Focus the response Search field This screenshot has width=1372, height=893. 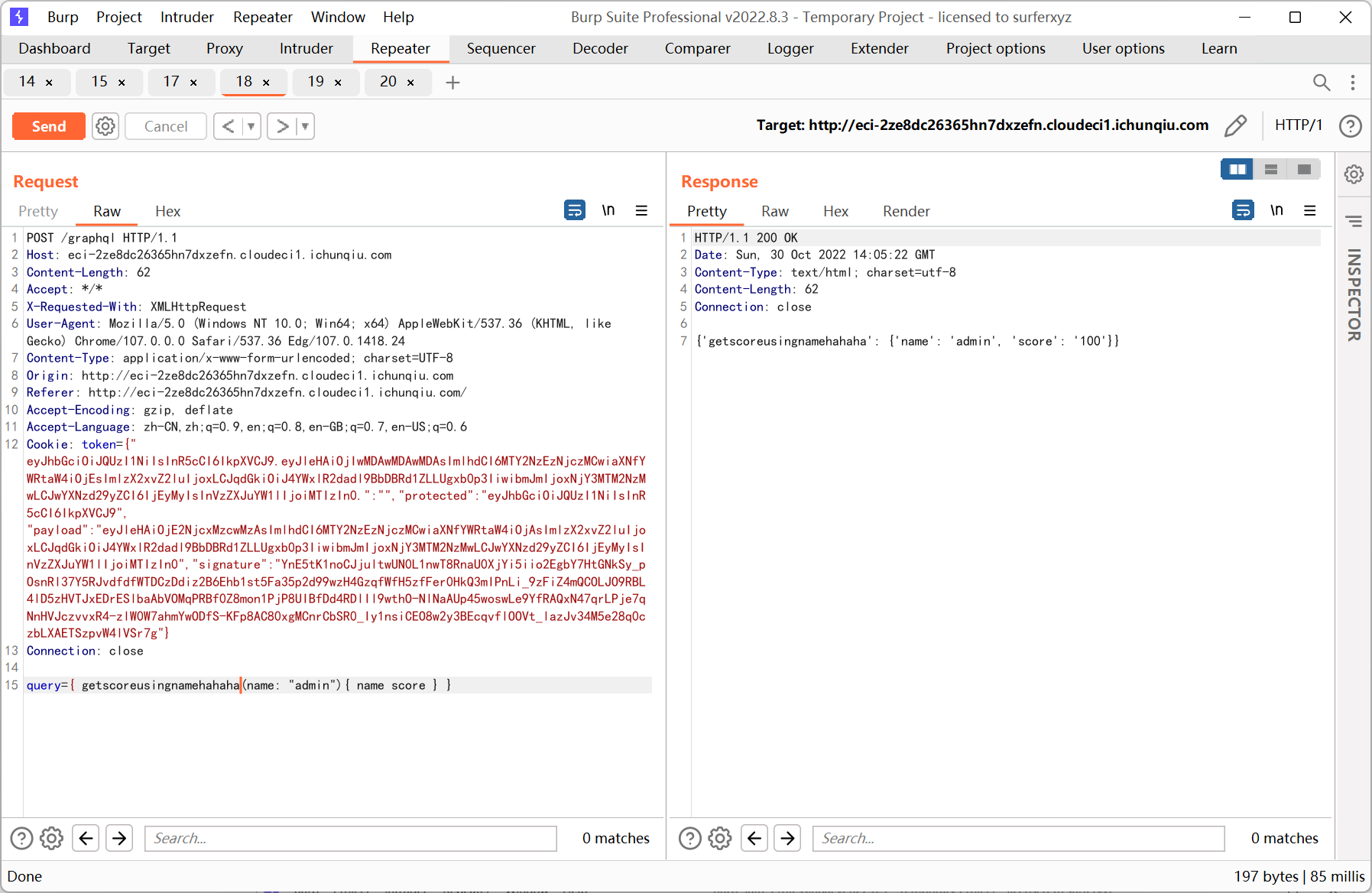[1018, 839]
